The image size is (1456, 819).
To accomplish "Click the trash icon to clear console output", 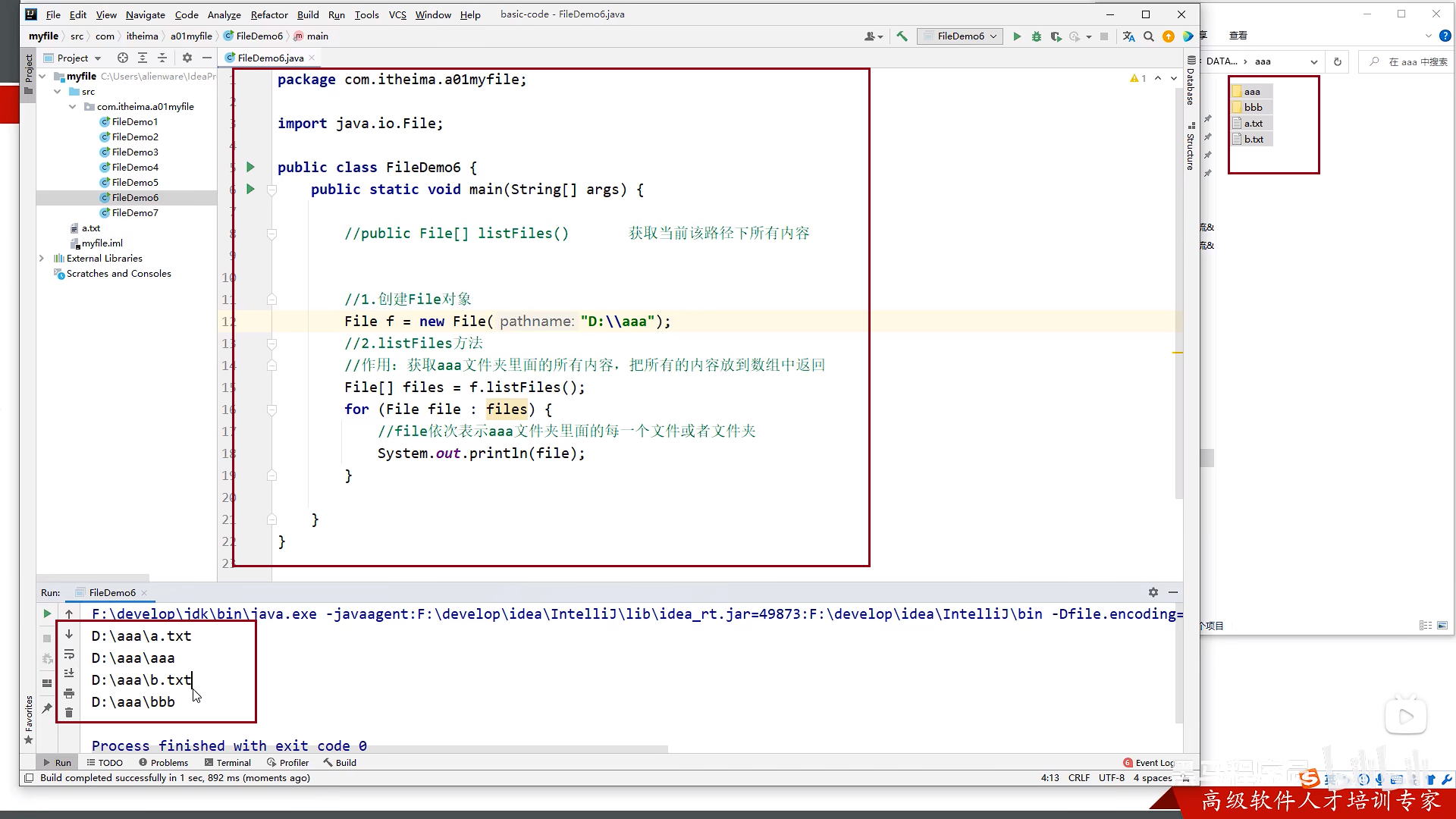I will [x=69, y=713].
